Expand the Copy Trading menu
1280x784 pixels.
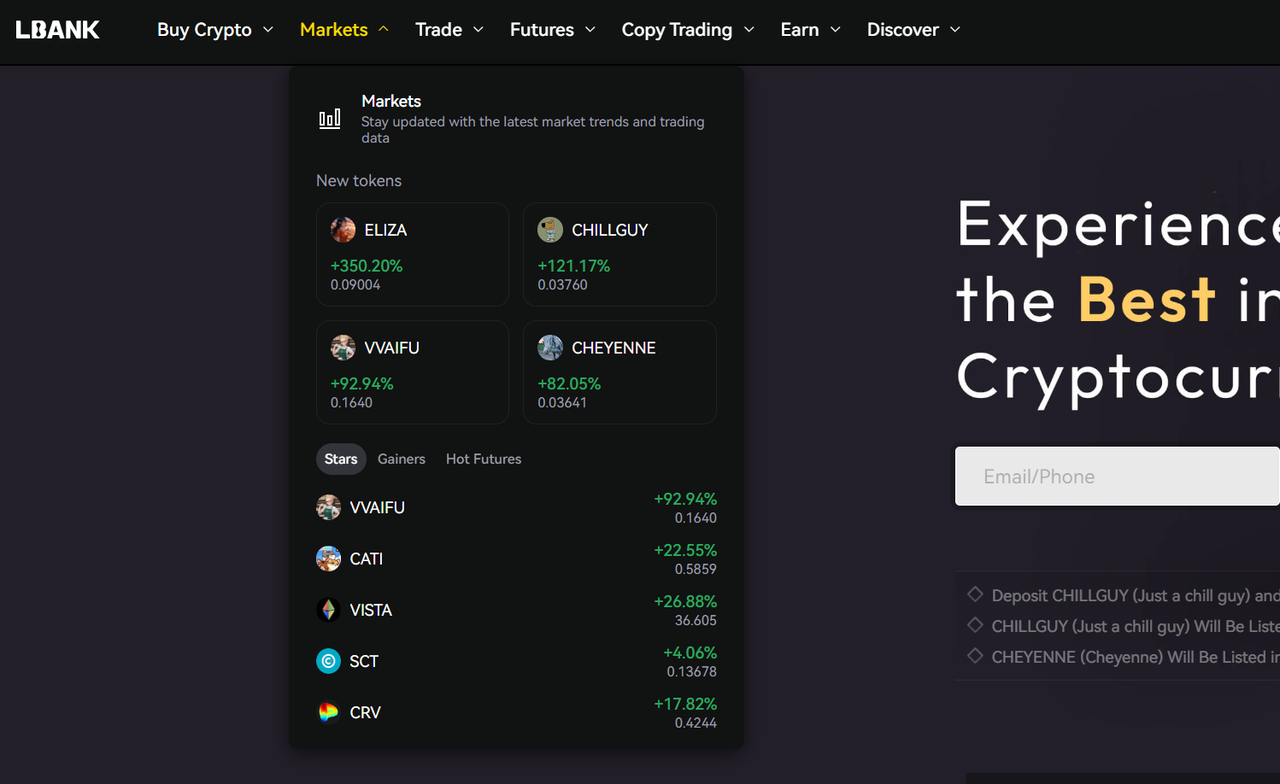point(687,30)
